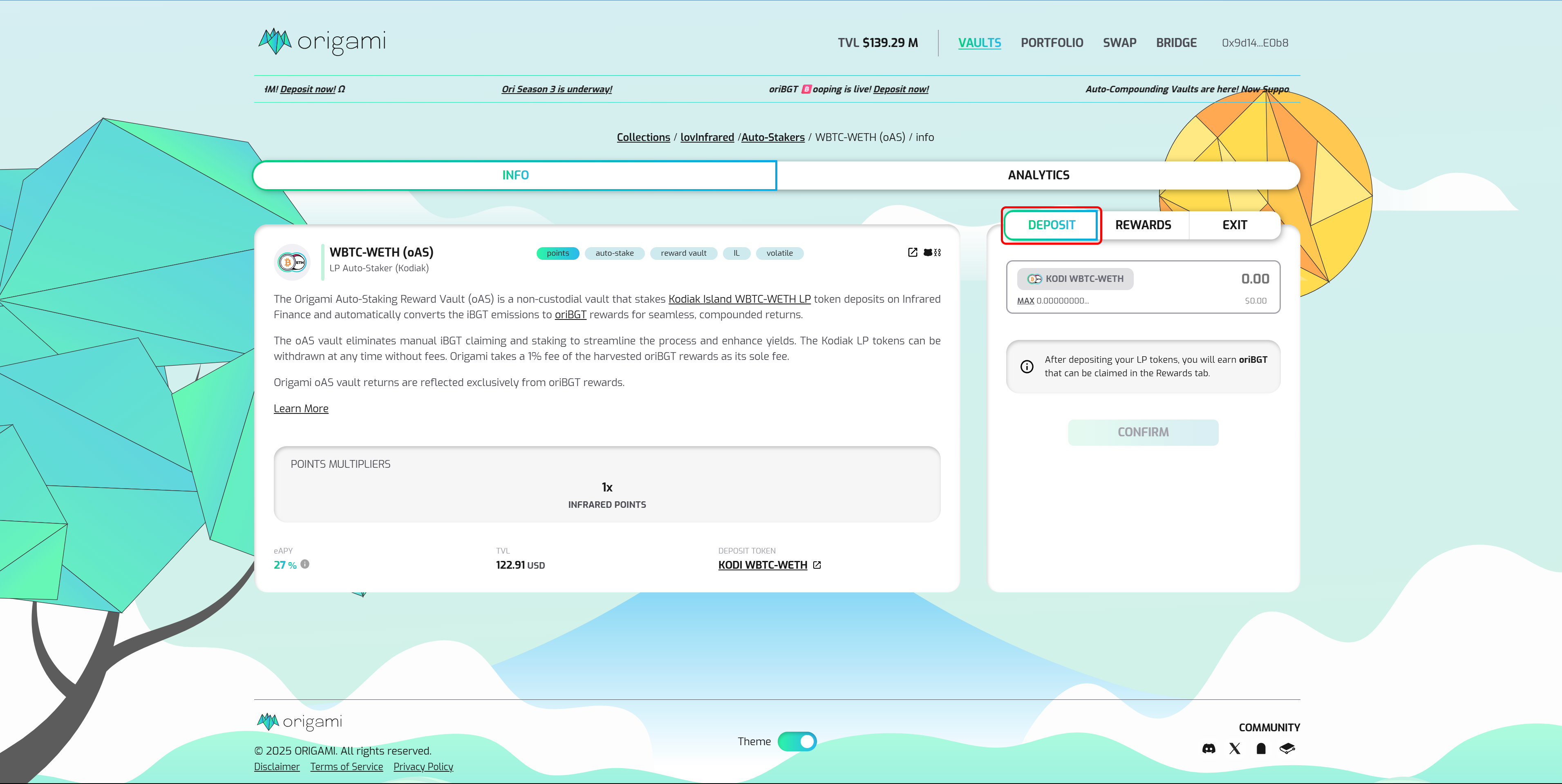Click the external link icon after KODI WBTC-WETH

pos(817,565)
